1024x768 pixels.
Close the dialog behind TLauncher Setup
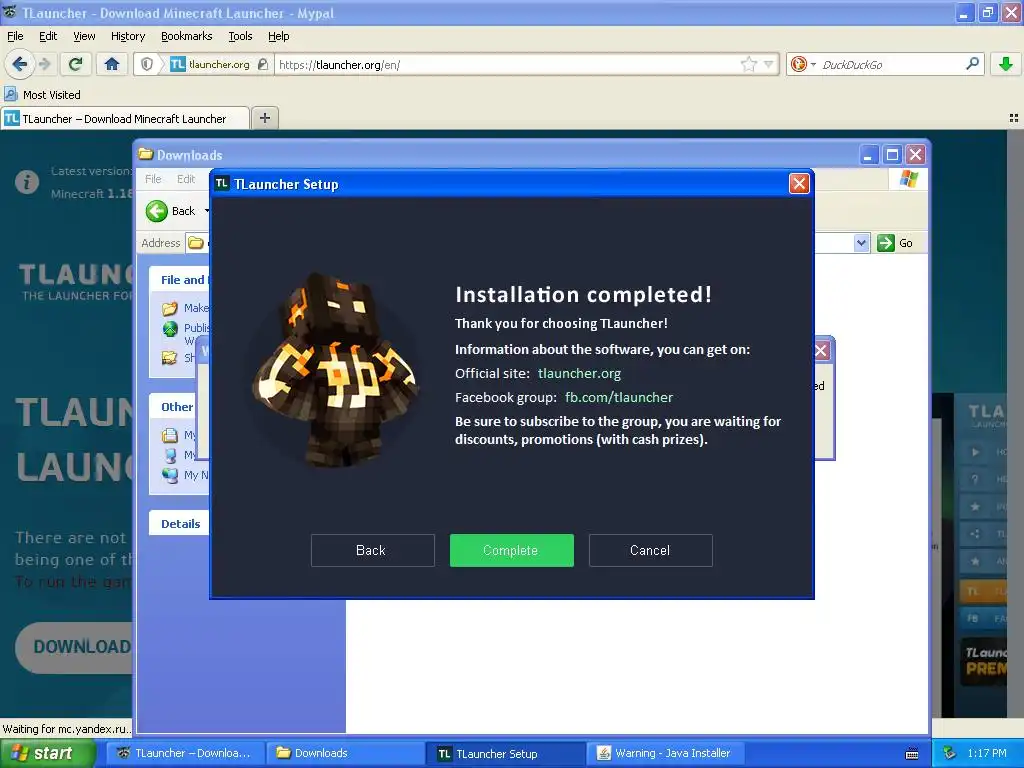pos(822,351)
